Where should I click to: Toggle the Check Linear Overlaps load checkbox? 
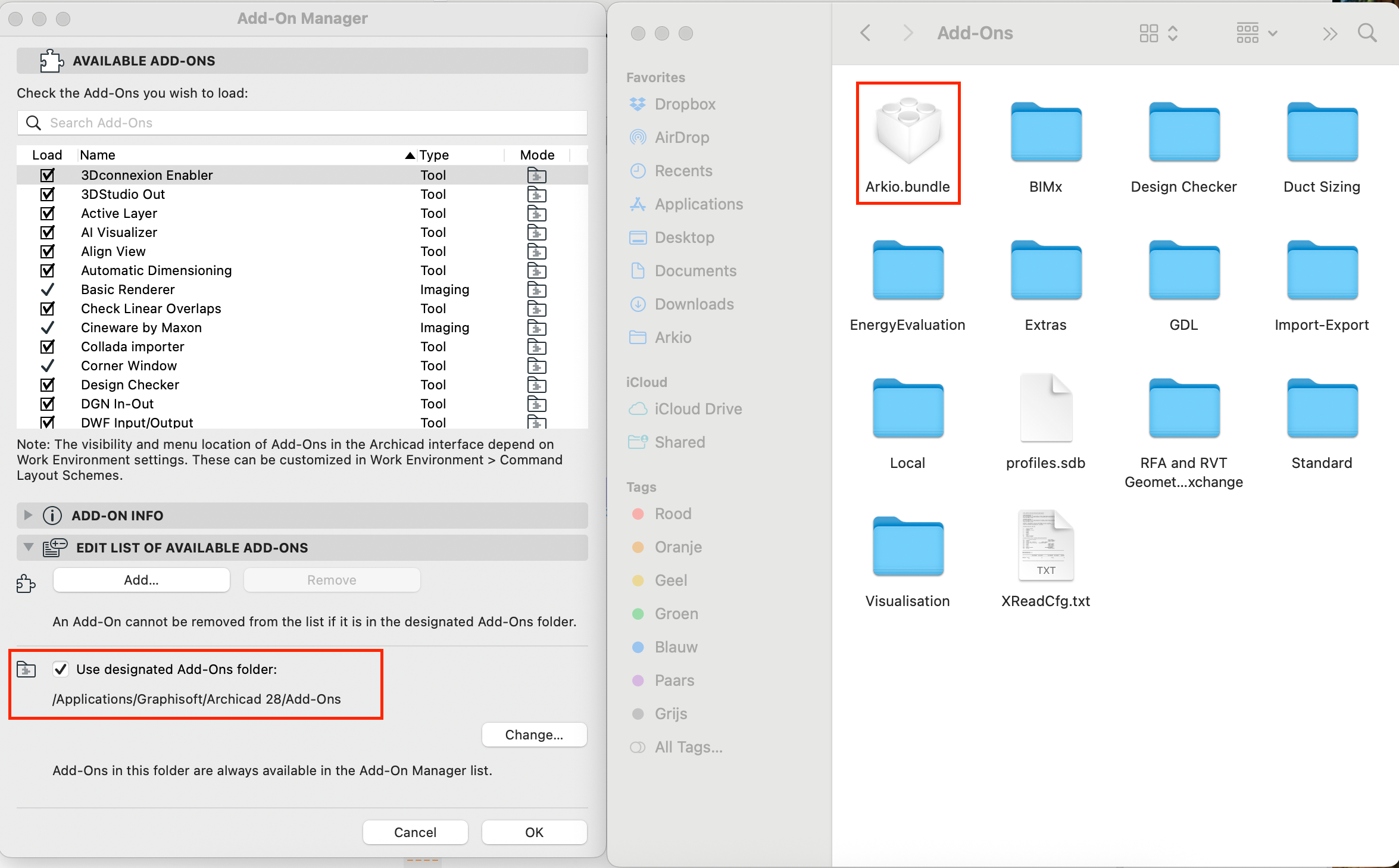click(x=48, y=308)
